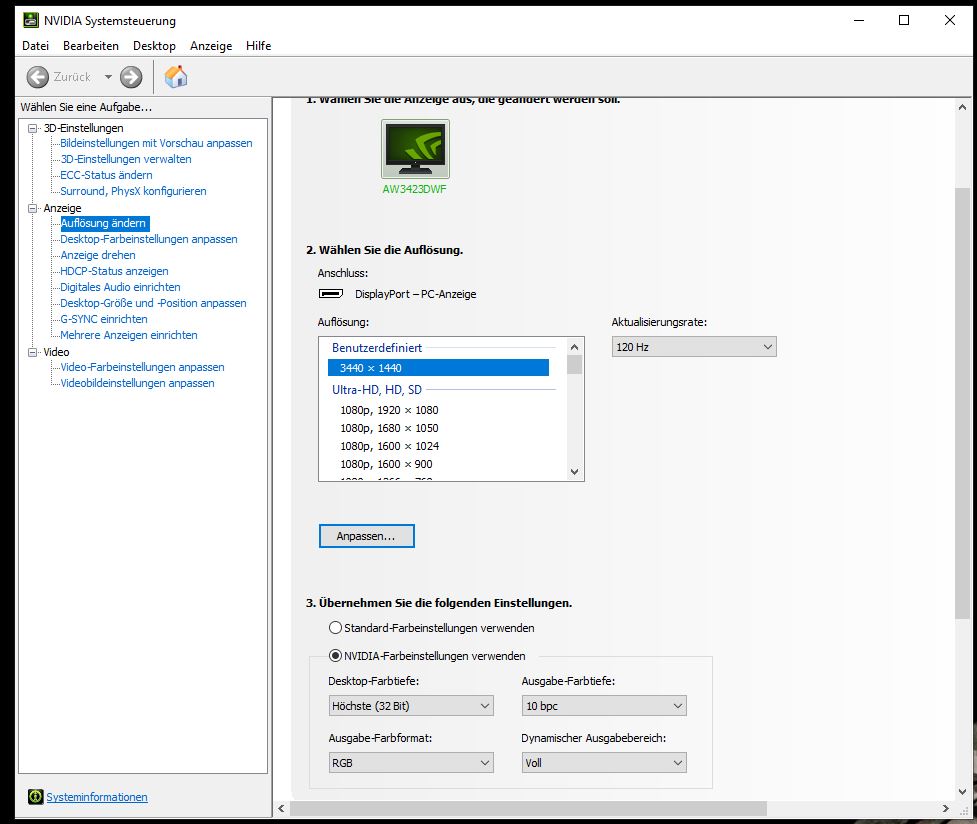977x824 pixels.
Task: Click the NVIDIA logo in title bar
Action: point(31,21)
